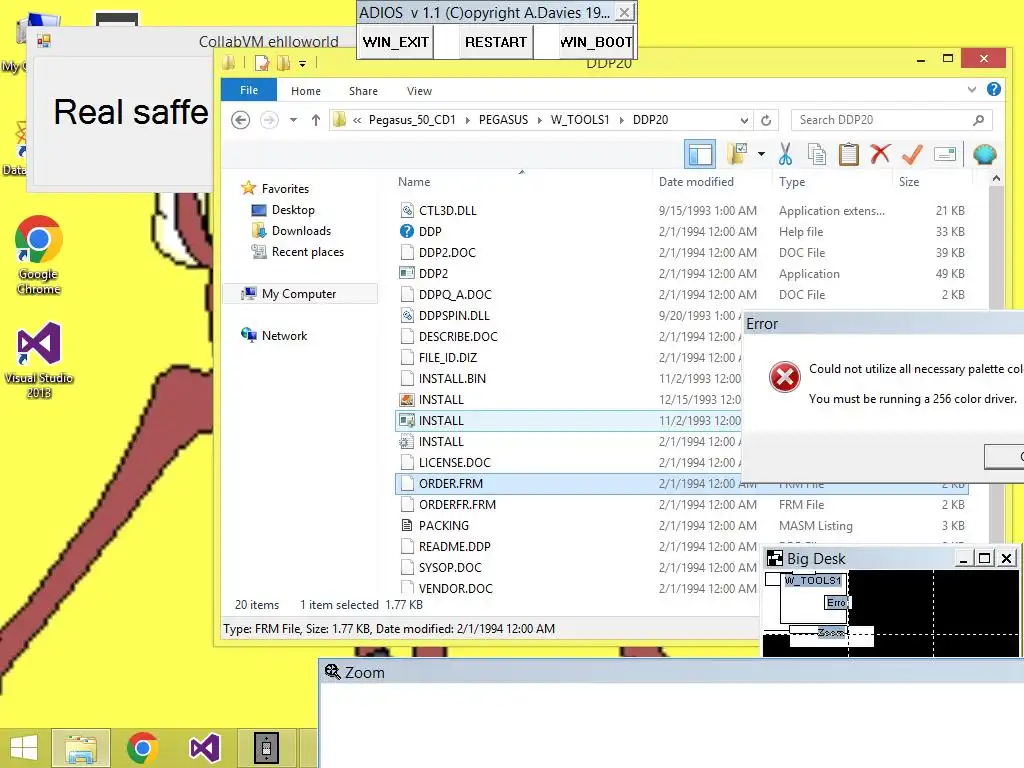Open the Quick Access Toolbar customize dropdown
Screen dimensions: 1024x768
tap(302, 63)
